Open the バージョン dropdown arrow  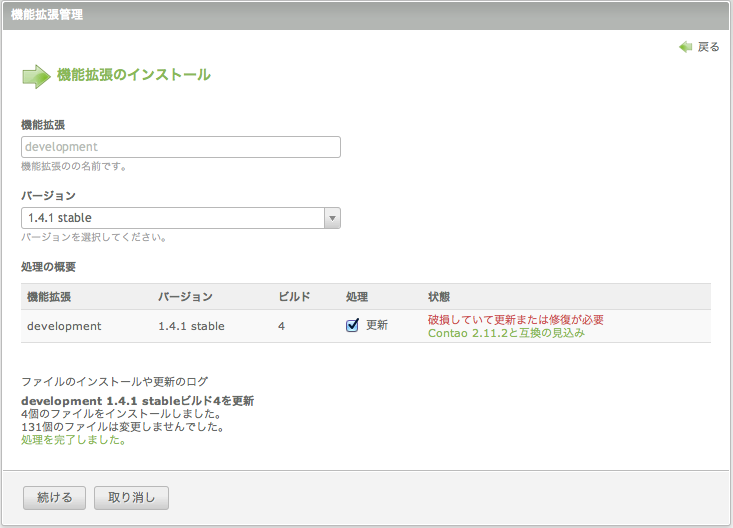pyautogui.click(x=332, y=218)
